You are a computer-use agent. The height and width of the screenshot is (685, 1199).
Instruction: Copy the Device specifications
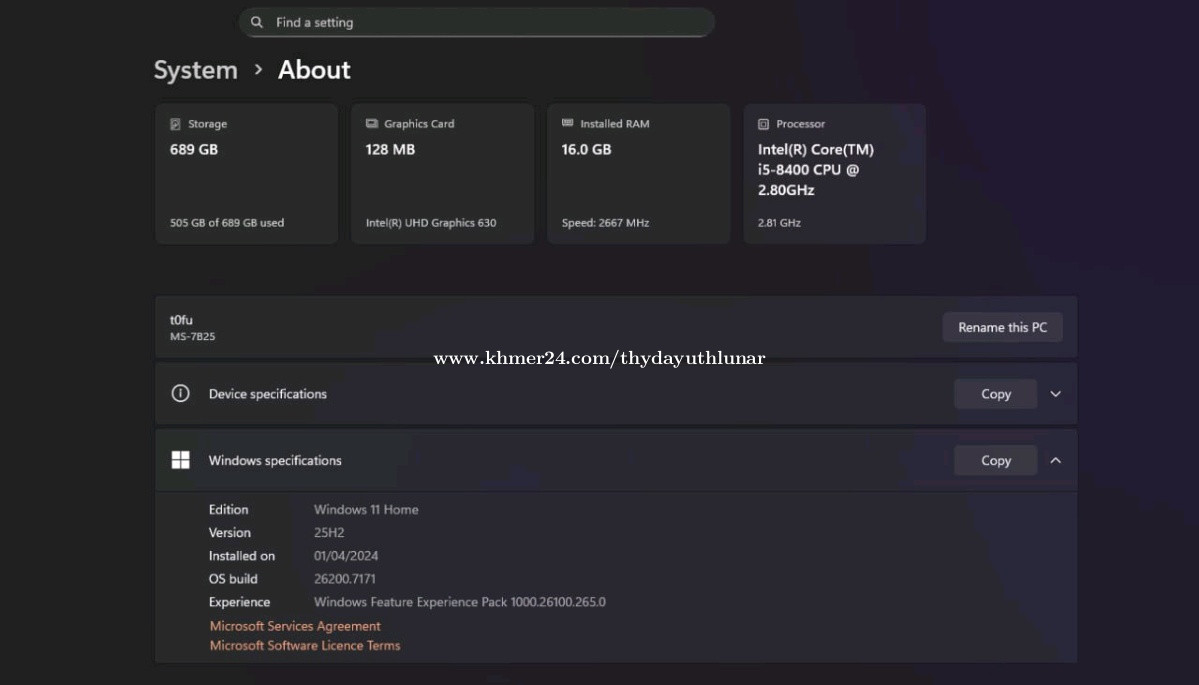[995, 394]
